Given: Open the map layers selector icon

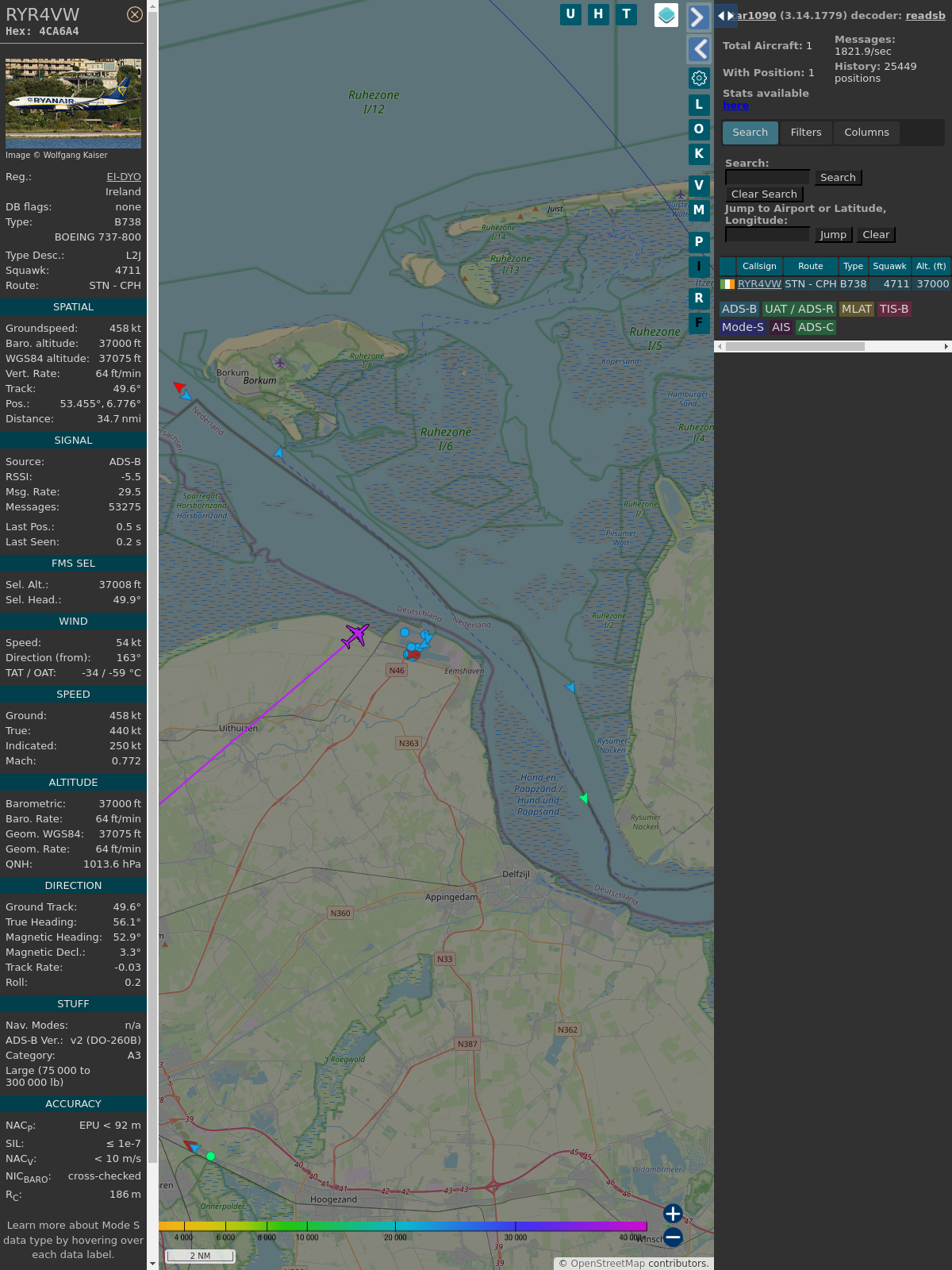Looking at the screenshot, I should [x=666, y=15].
